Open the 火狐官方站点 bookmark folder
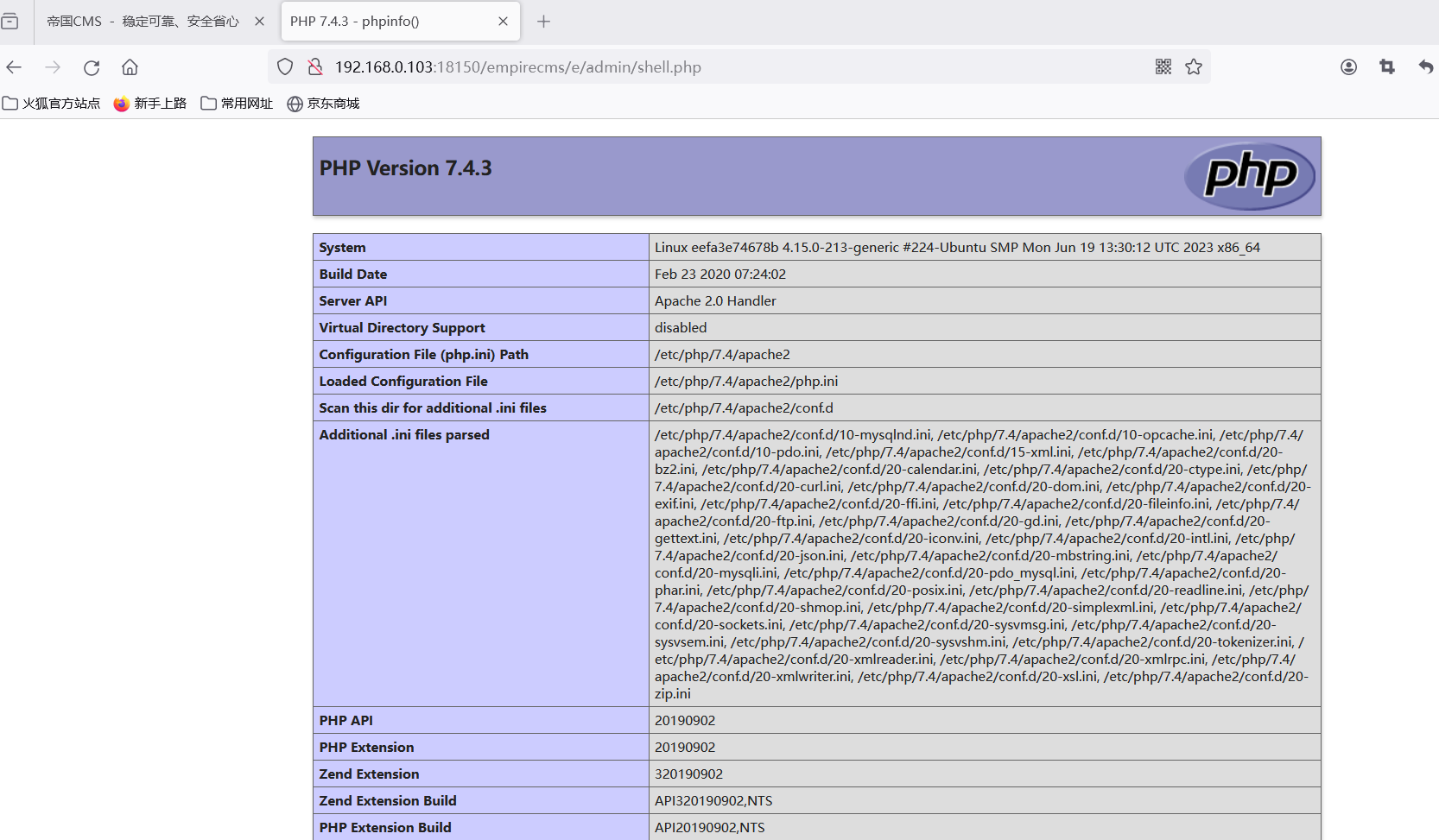The image size is (1439, 840). click(x=52, y=104)
